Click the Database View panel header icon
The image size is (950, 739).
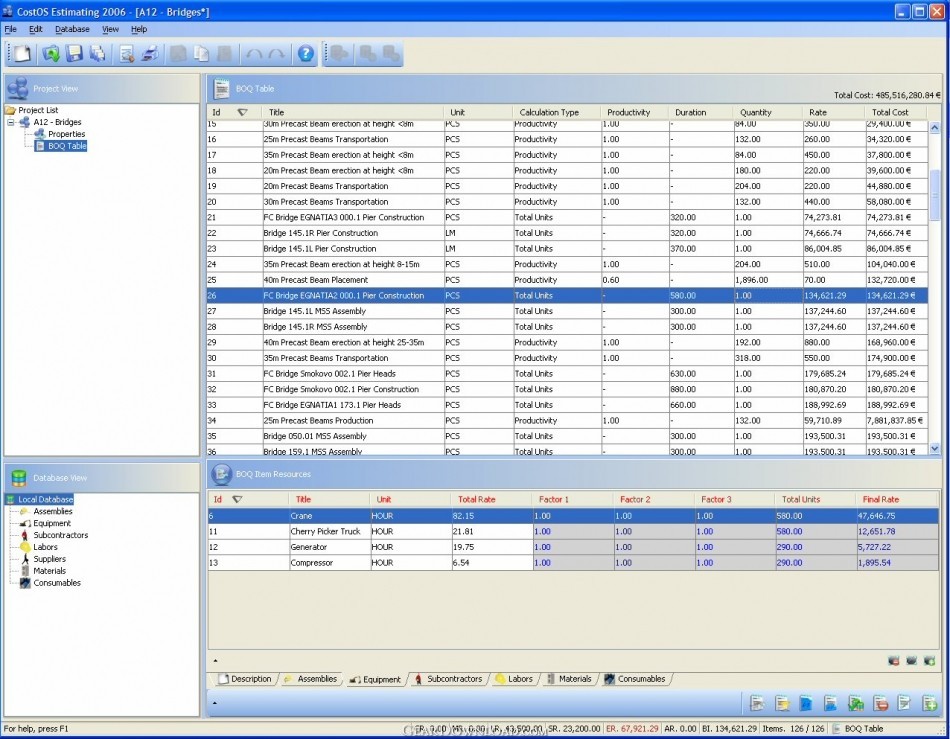(19, 478)
